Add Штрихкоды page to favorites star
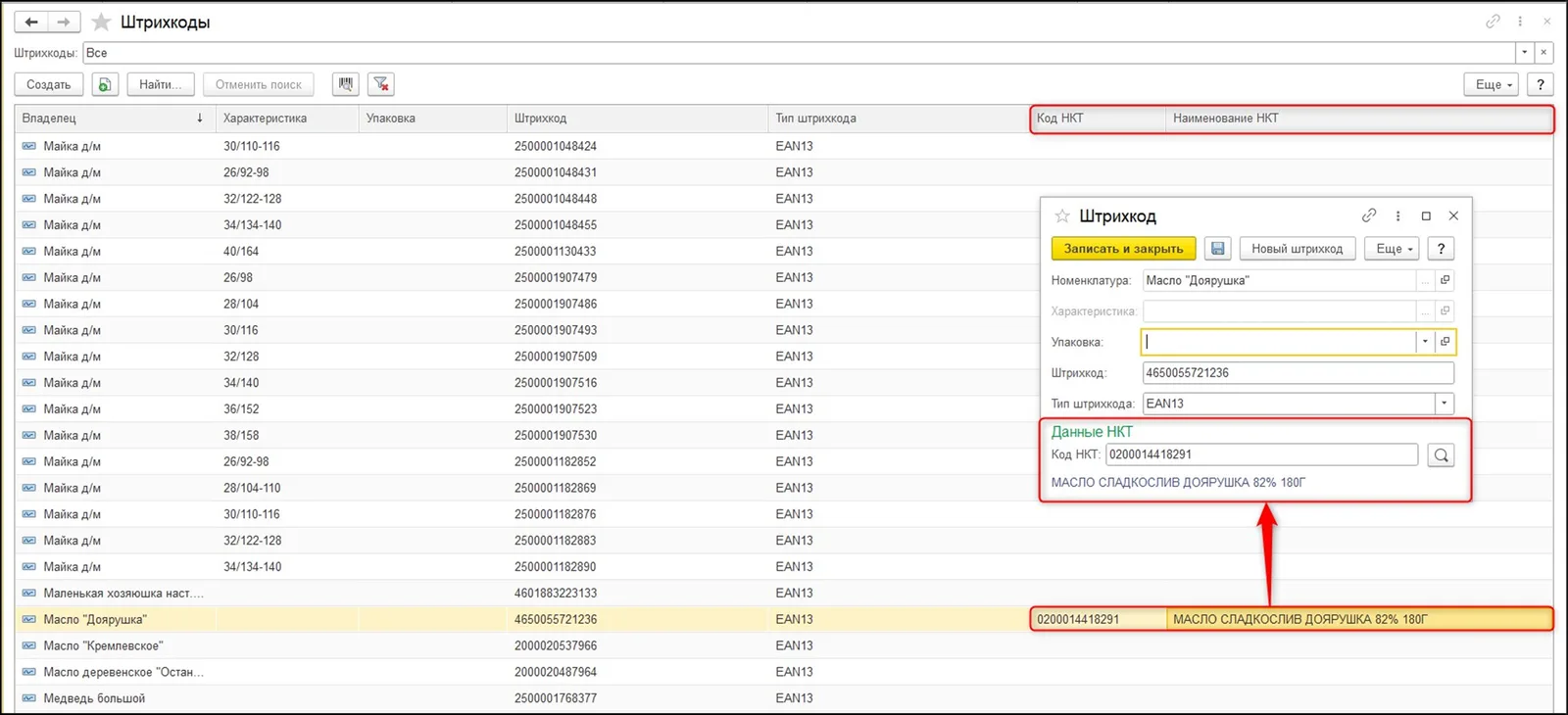1568x715 pixels. coord(101,22)
